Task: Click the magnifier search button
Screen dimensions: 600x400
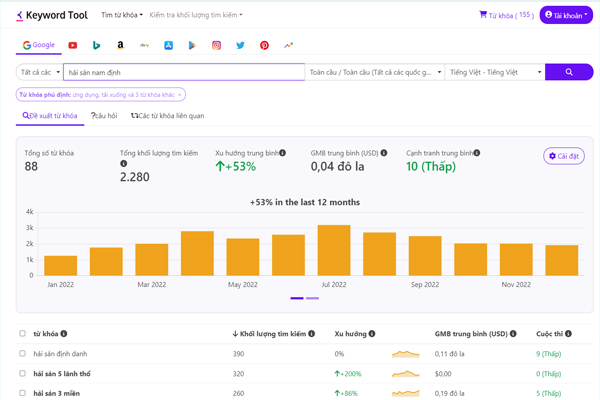Action: [x=569, y=72]
